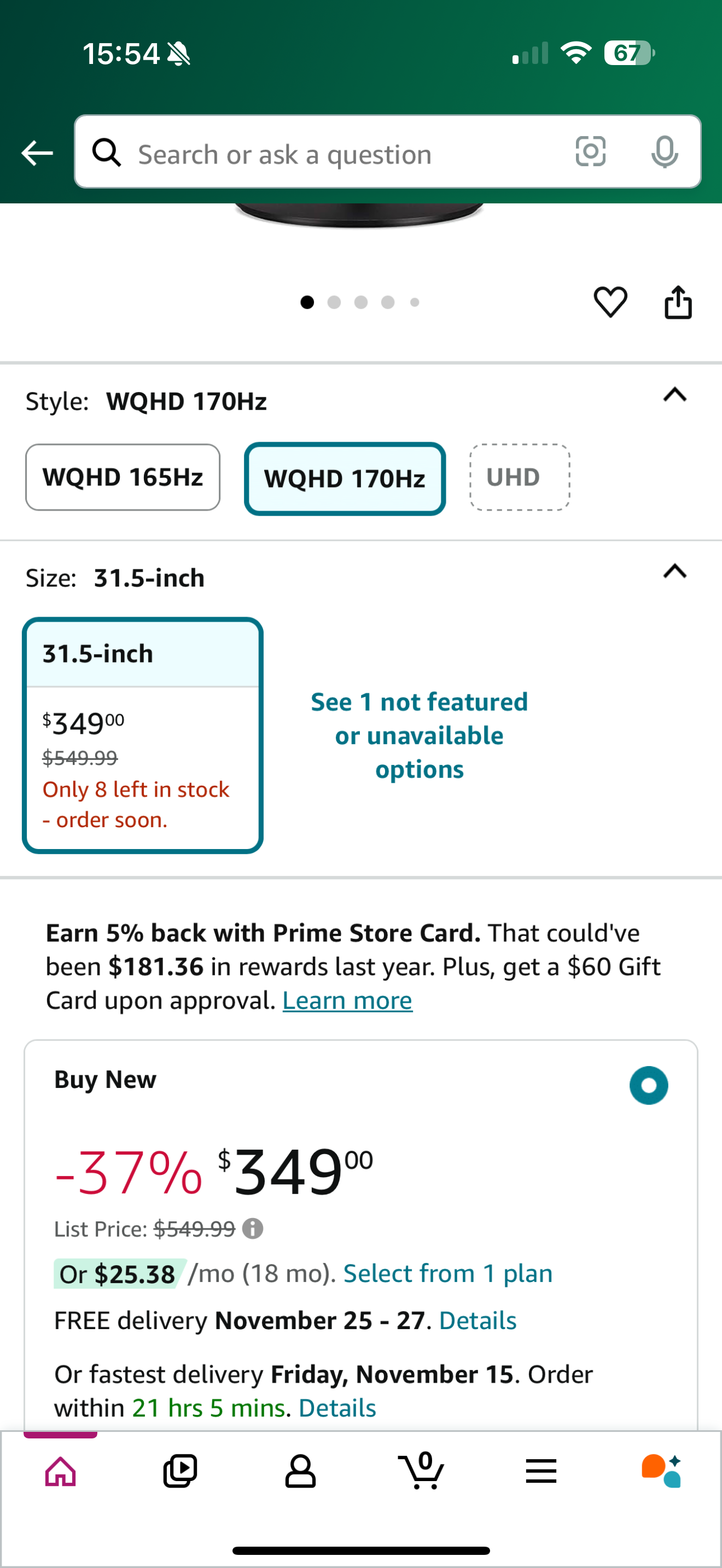Choose the WQHD 165Hz style option
The width and height of the screenshot is (722, 1568).
coord(123,477)
